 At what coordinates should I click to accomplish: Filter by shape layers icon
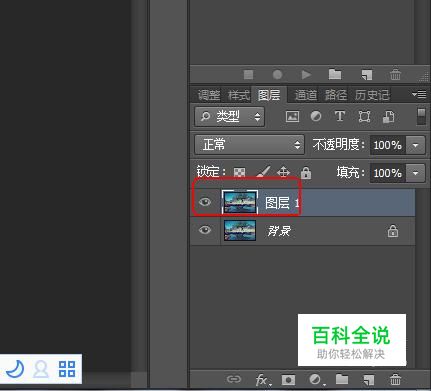(x=364, y=117)
